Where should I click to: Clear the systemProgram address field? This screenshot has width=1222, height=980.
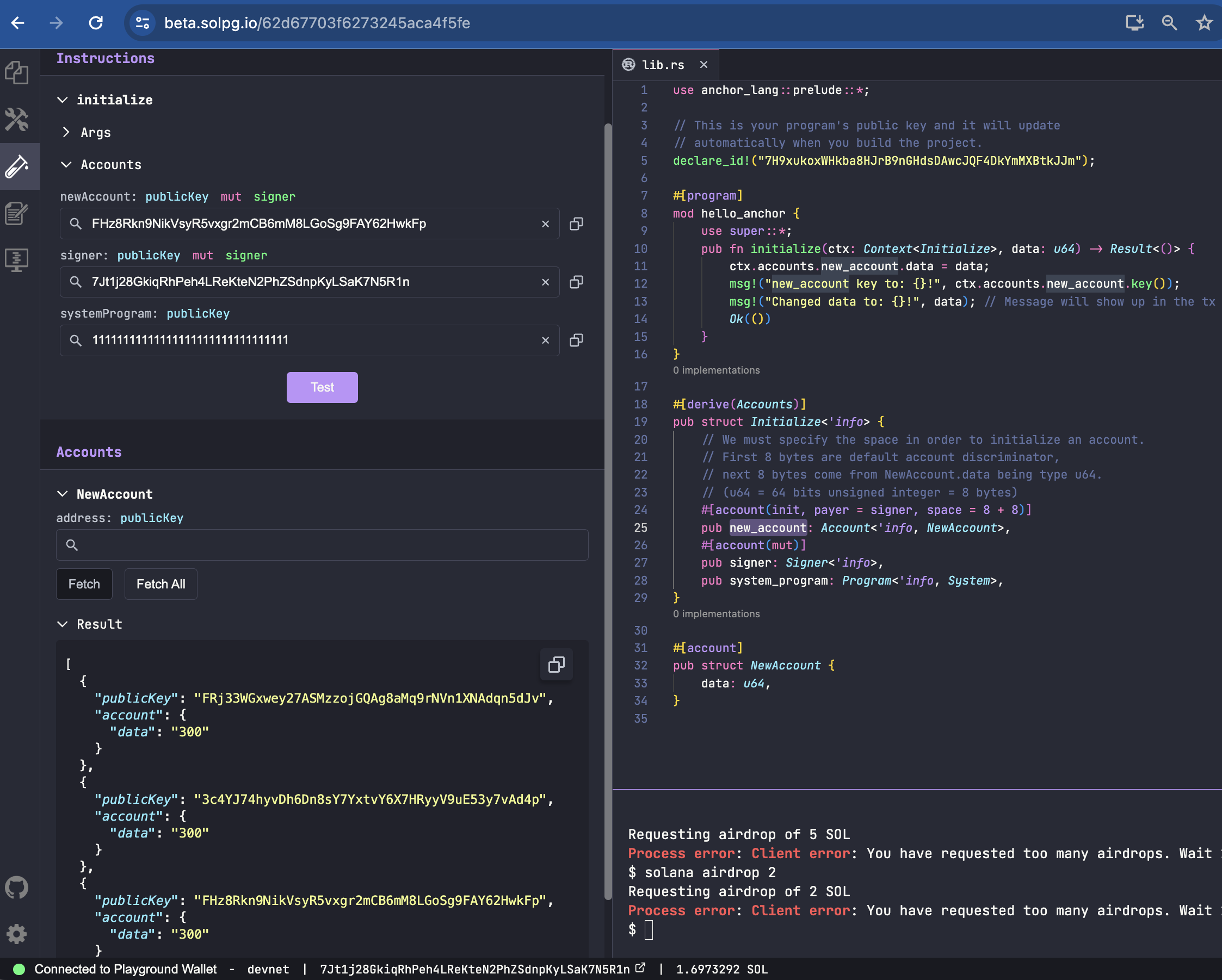point(545,340)
